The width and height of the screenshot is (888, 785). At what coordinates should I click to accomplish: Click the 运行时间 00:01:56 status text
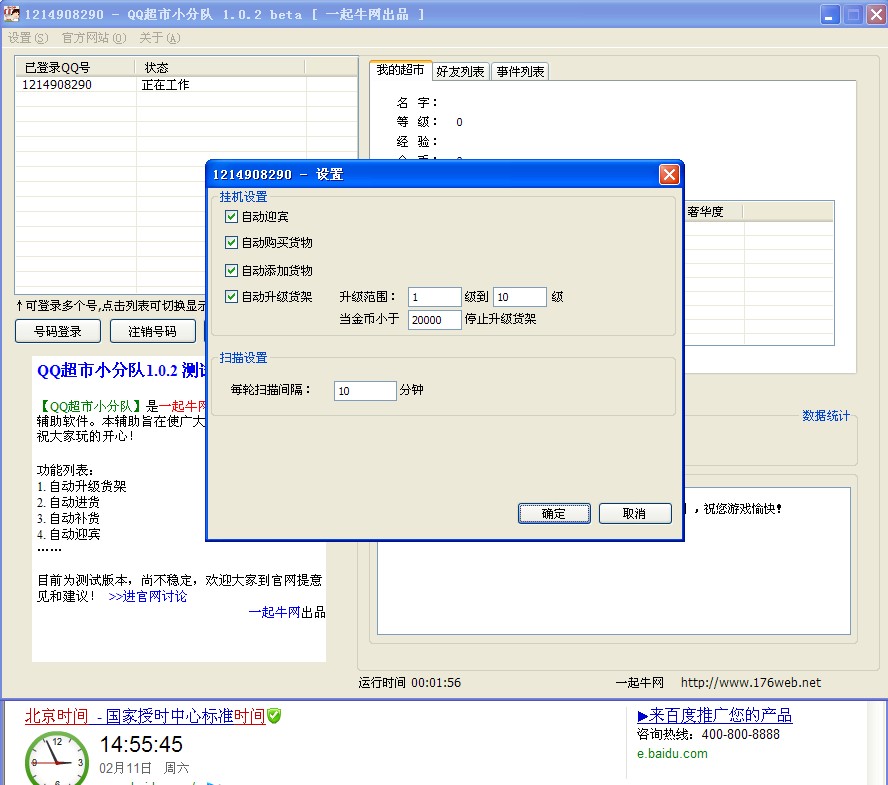tap(409, 682)
